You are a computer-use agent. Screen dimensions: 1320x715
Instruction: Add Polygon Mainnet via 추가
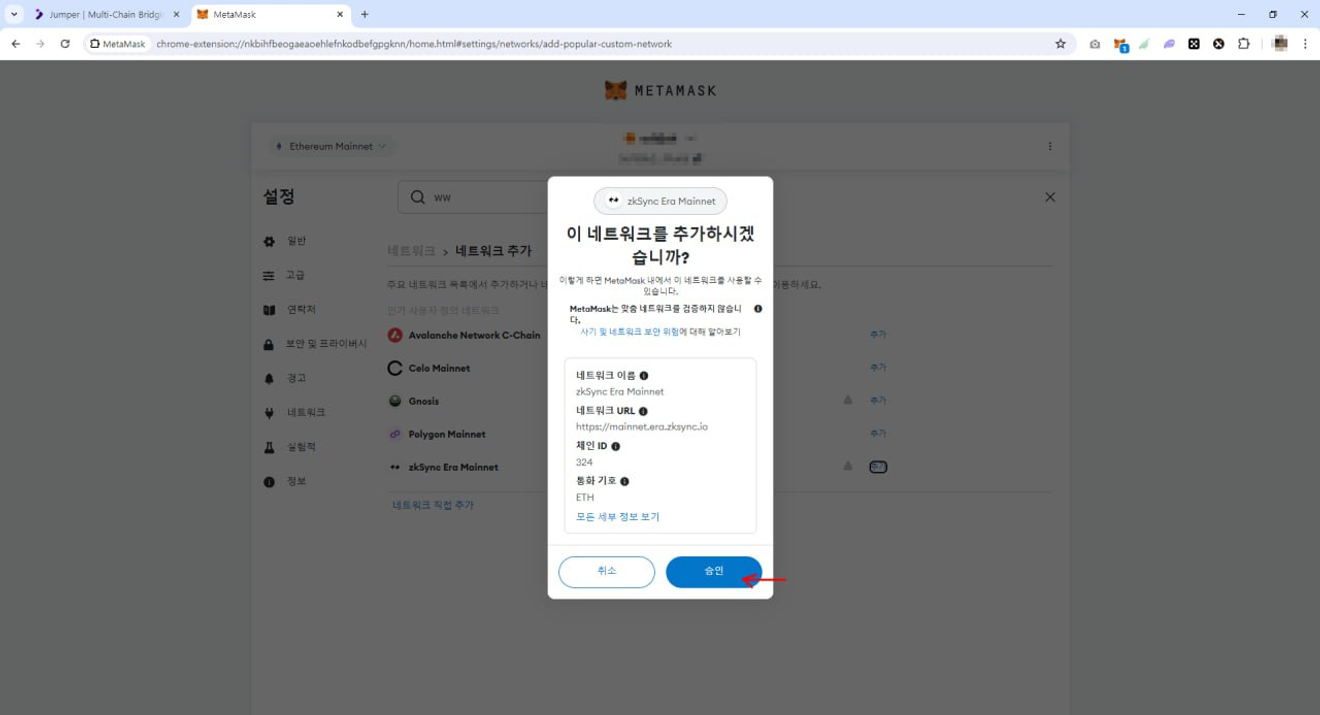pos(878,434)
